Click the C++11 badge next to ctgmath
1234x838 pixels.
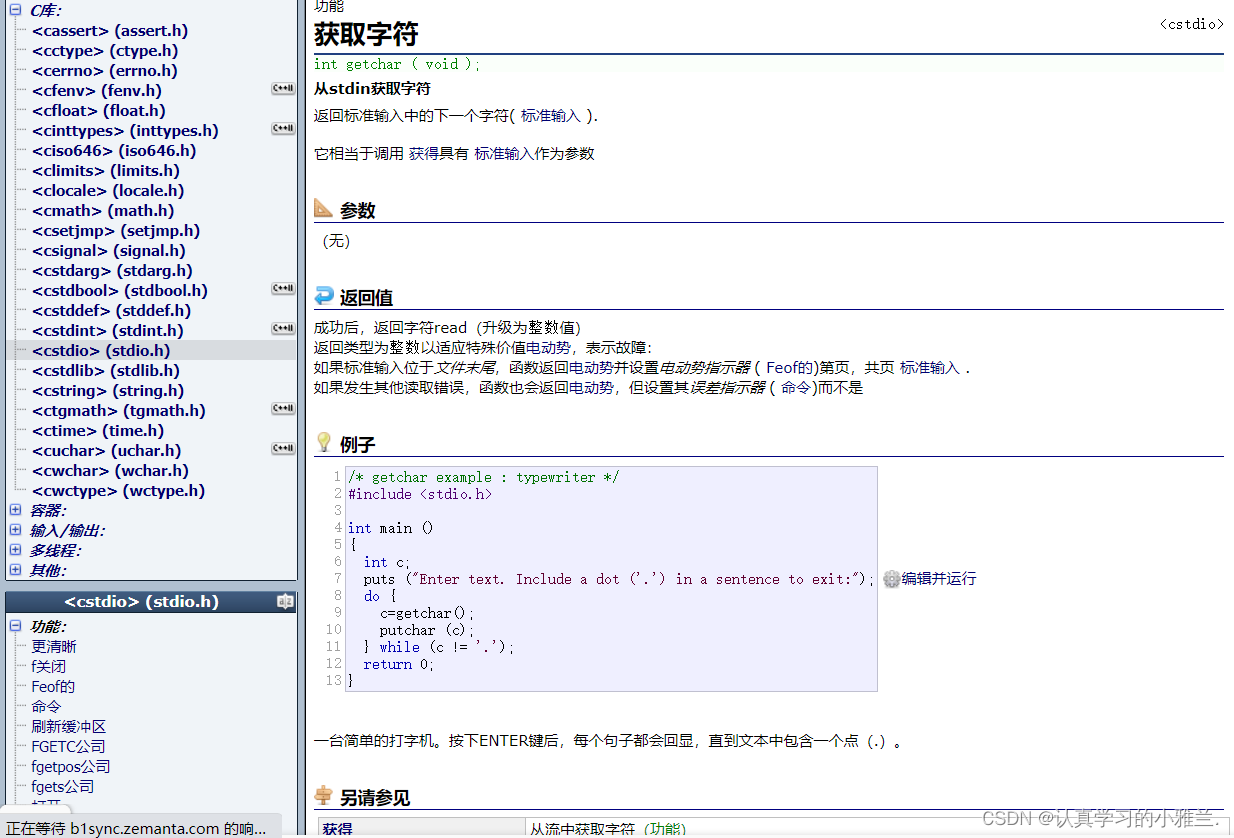coord(283,409)
